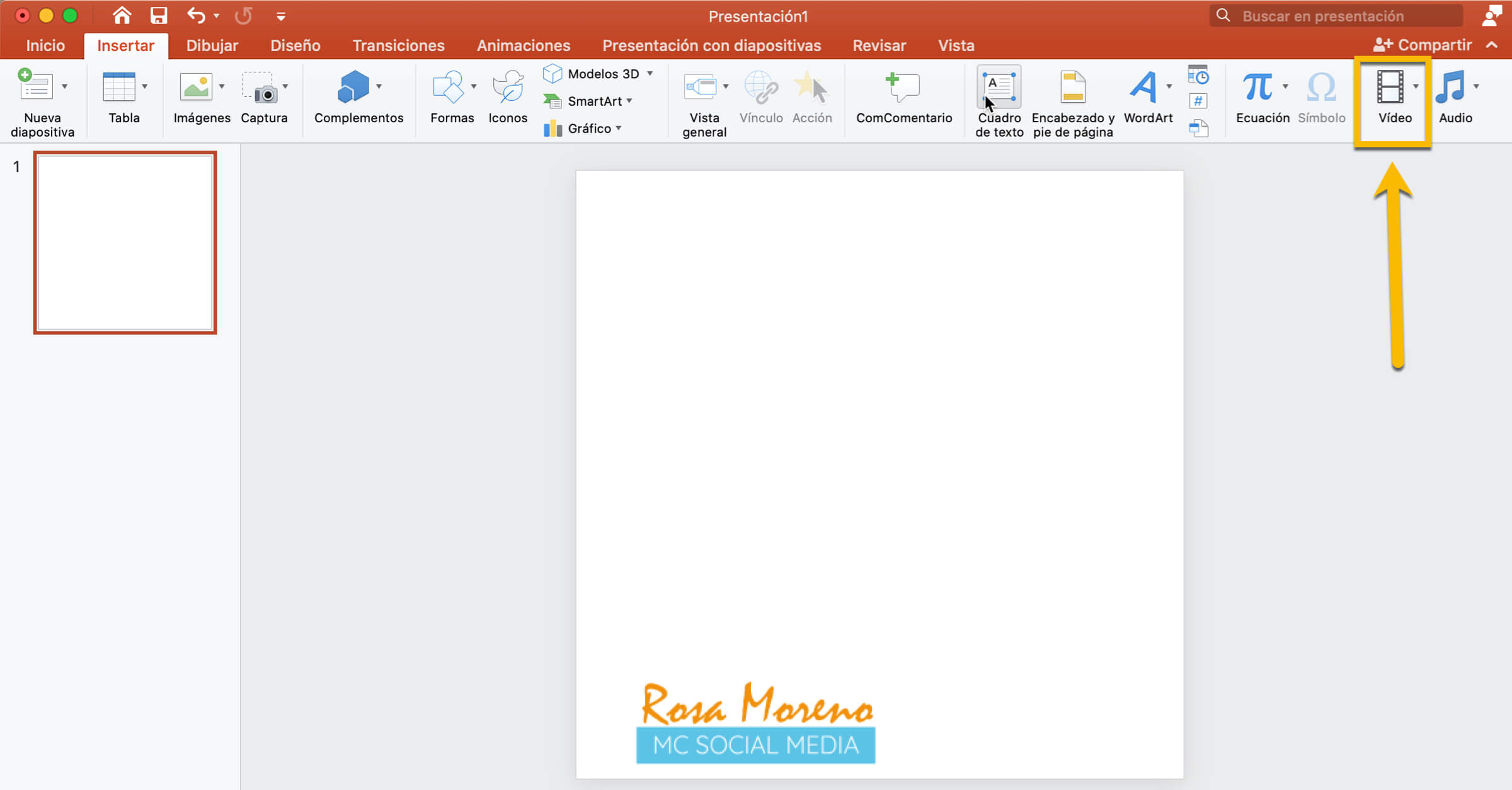Screen dimensions: 1512x790
Task: Insert a ComComentario comment
Action: [903, 88]
